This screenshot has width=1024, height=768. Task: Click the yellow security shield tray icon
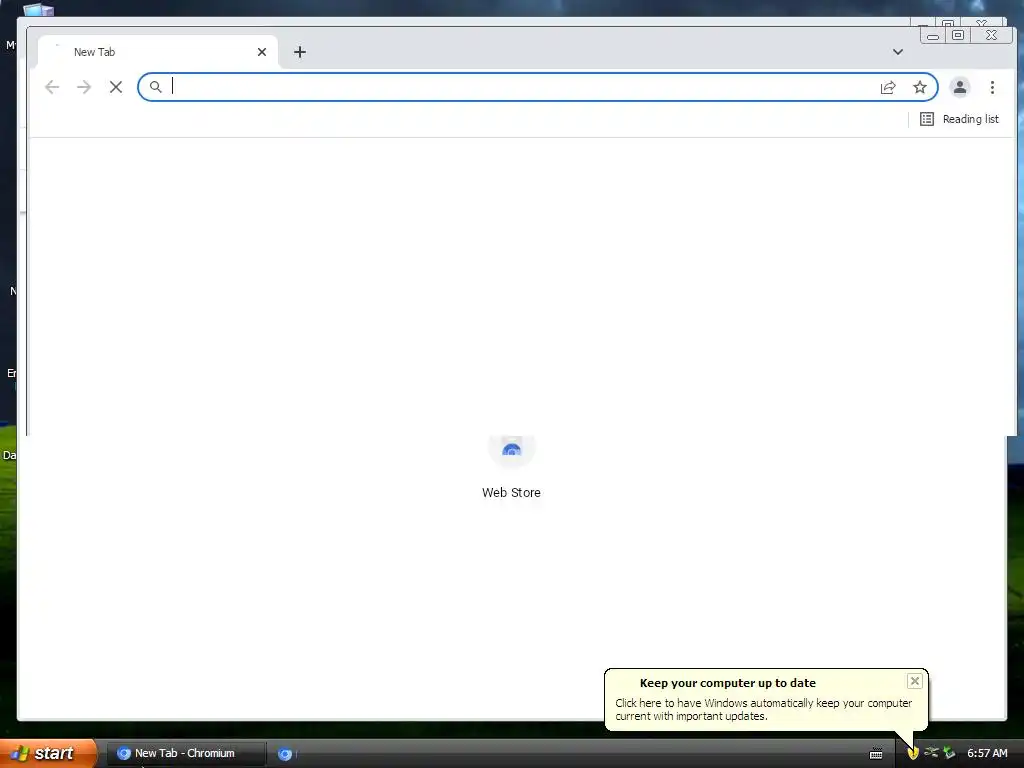click(912, 753)
